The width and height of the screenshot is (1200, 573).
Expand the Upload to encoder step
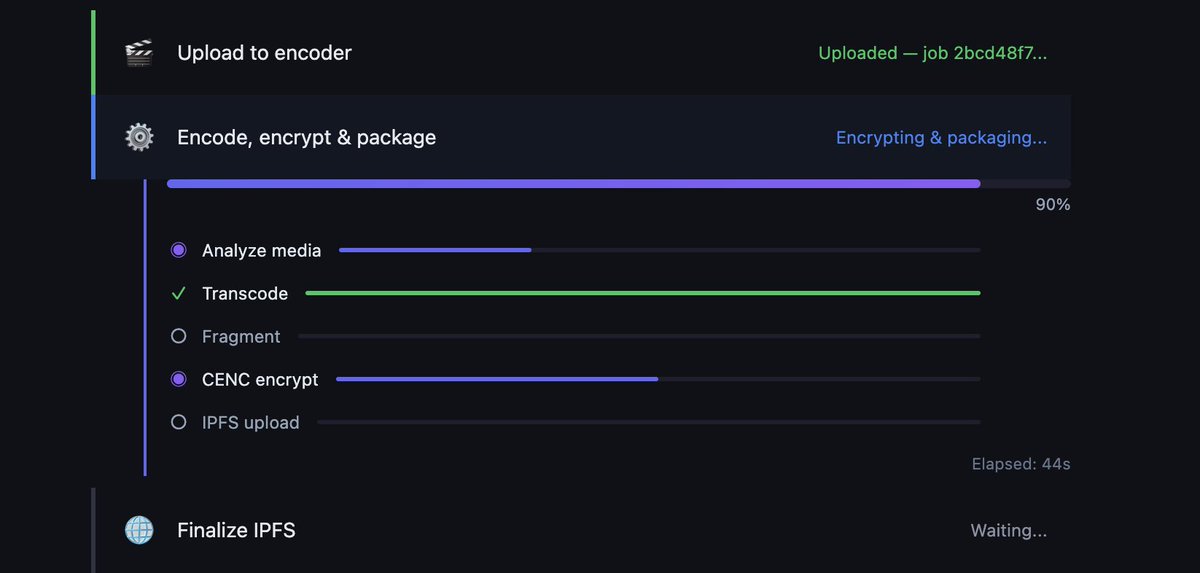[x=264, y=53]
